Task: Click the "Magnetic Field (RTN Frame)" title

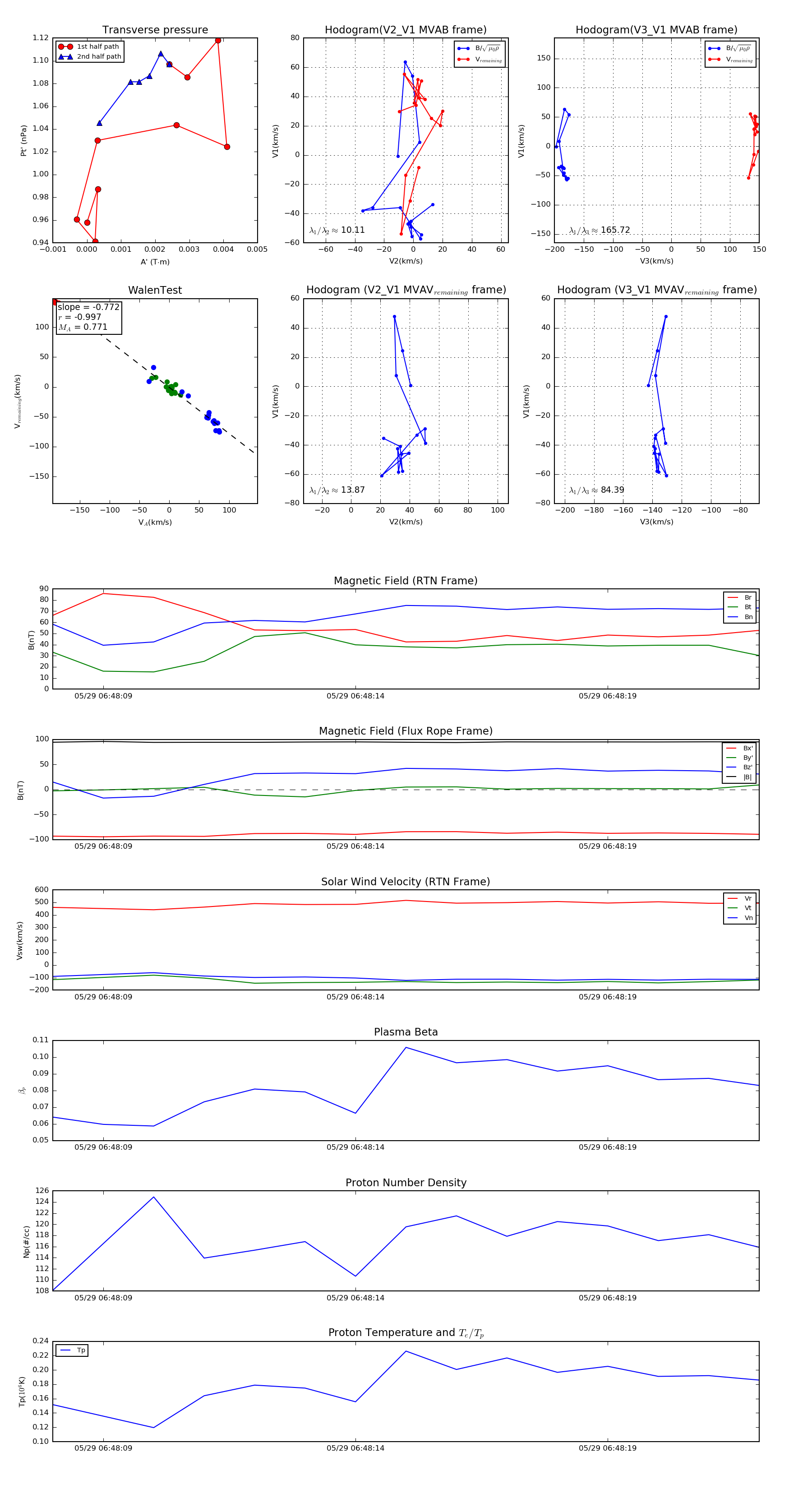Action: point(406,581)
